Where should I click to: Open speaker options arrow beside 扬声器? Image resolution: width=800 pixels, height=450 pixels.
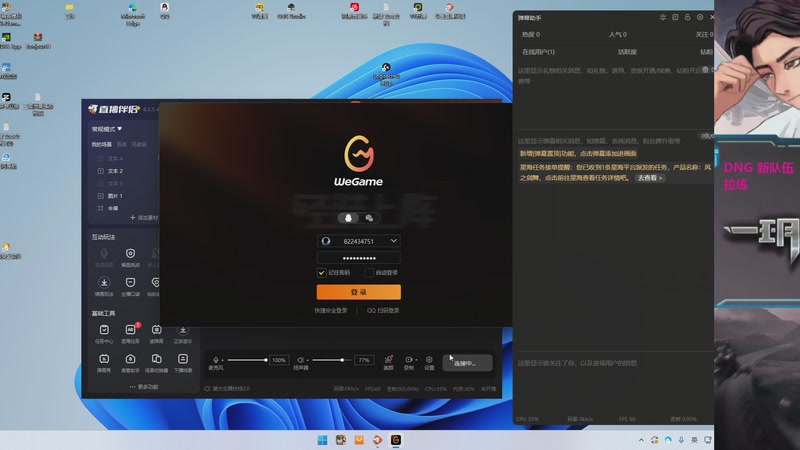[308, 360]
